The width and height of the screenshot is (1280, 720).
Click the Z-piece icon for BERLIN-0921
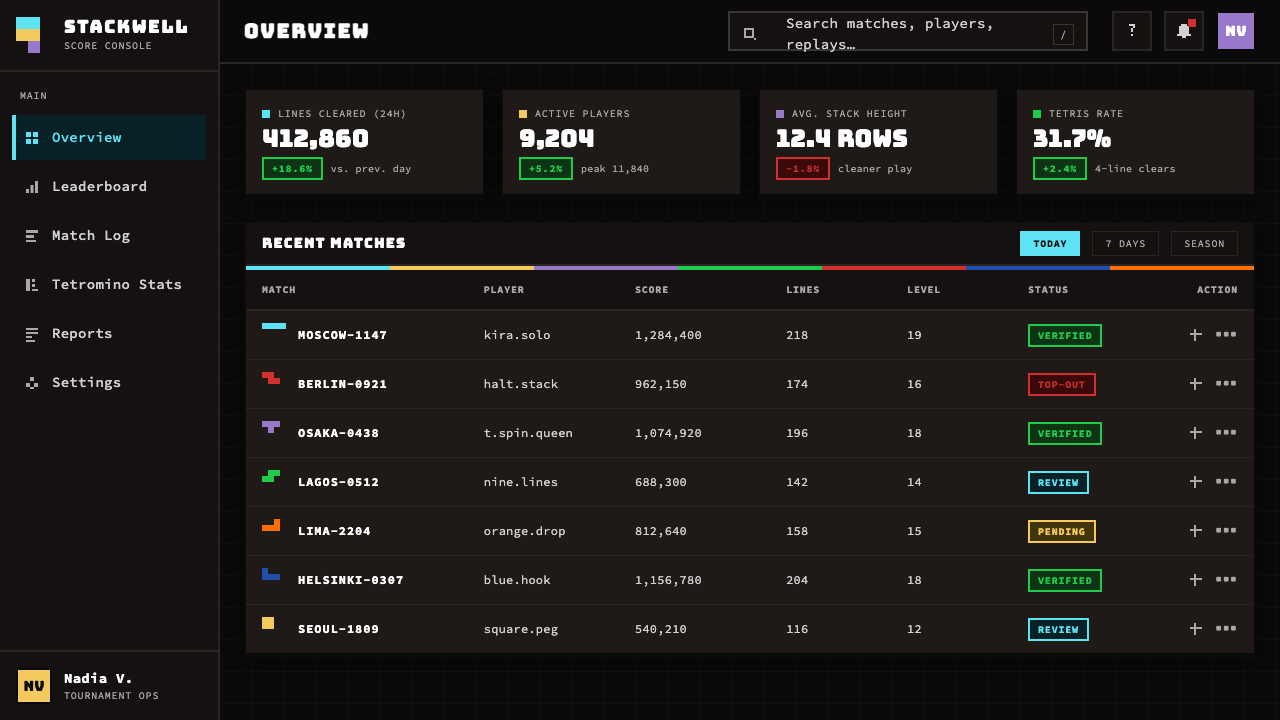pos(271,378)
